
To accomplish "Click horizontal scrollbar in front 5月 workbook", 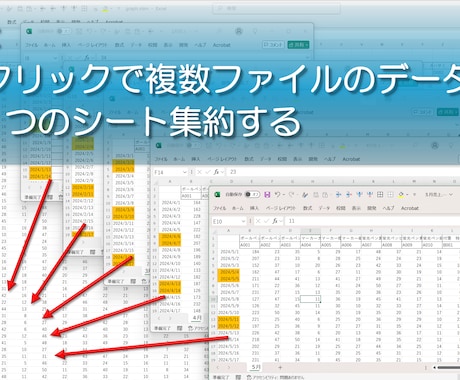I will point(448,367).
